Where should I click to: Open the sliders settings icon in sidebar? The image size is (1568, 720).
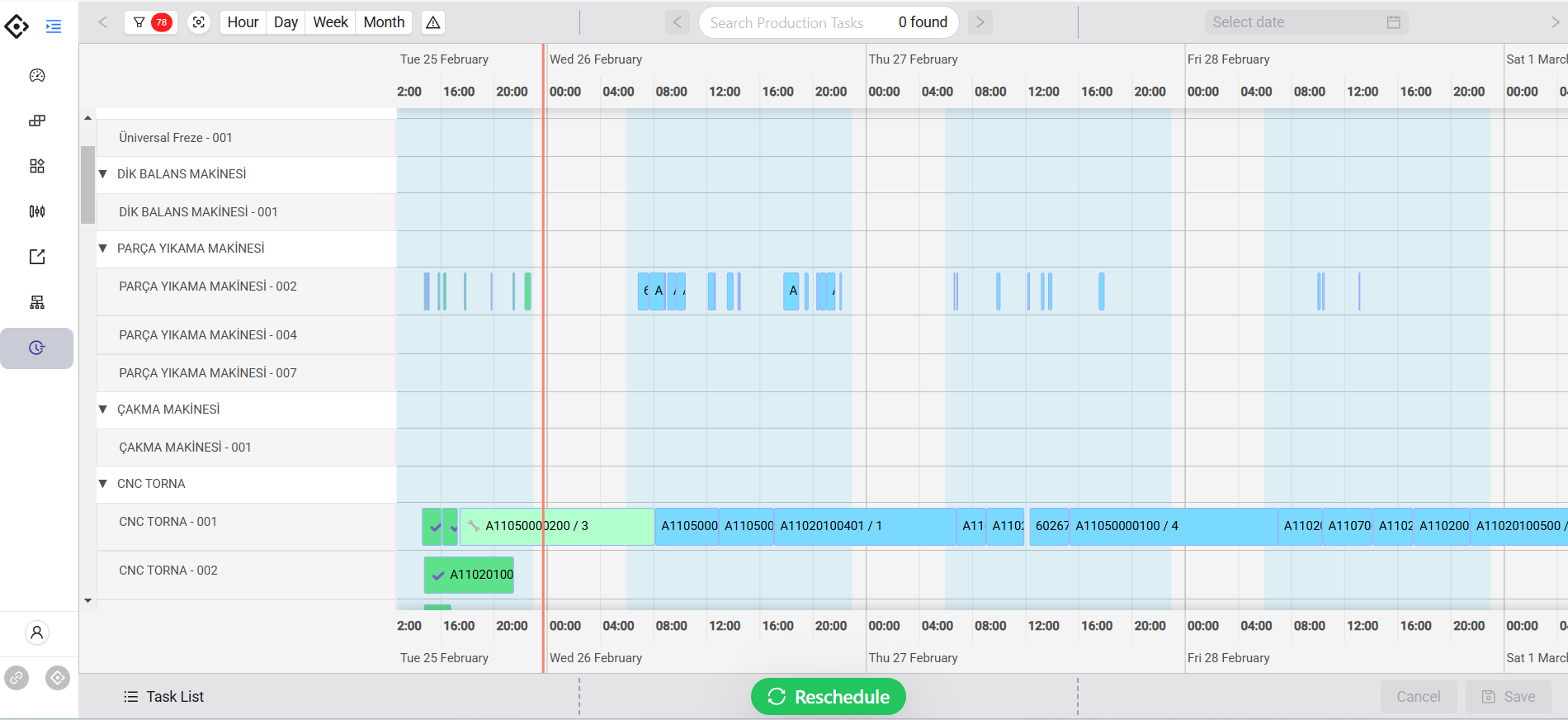pos(37,211)
